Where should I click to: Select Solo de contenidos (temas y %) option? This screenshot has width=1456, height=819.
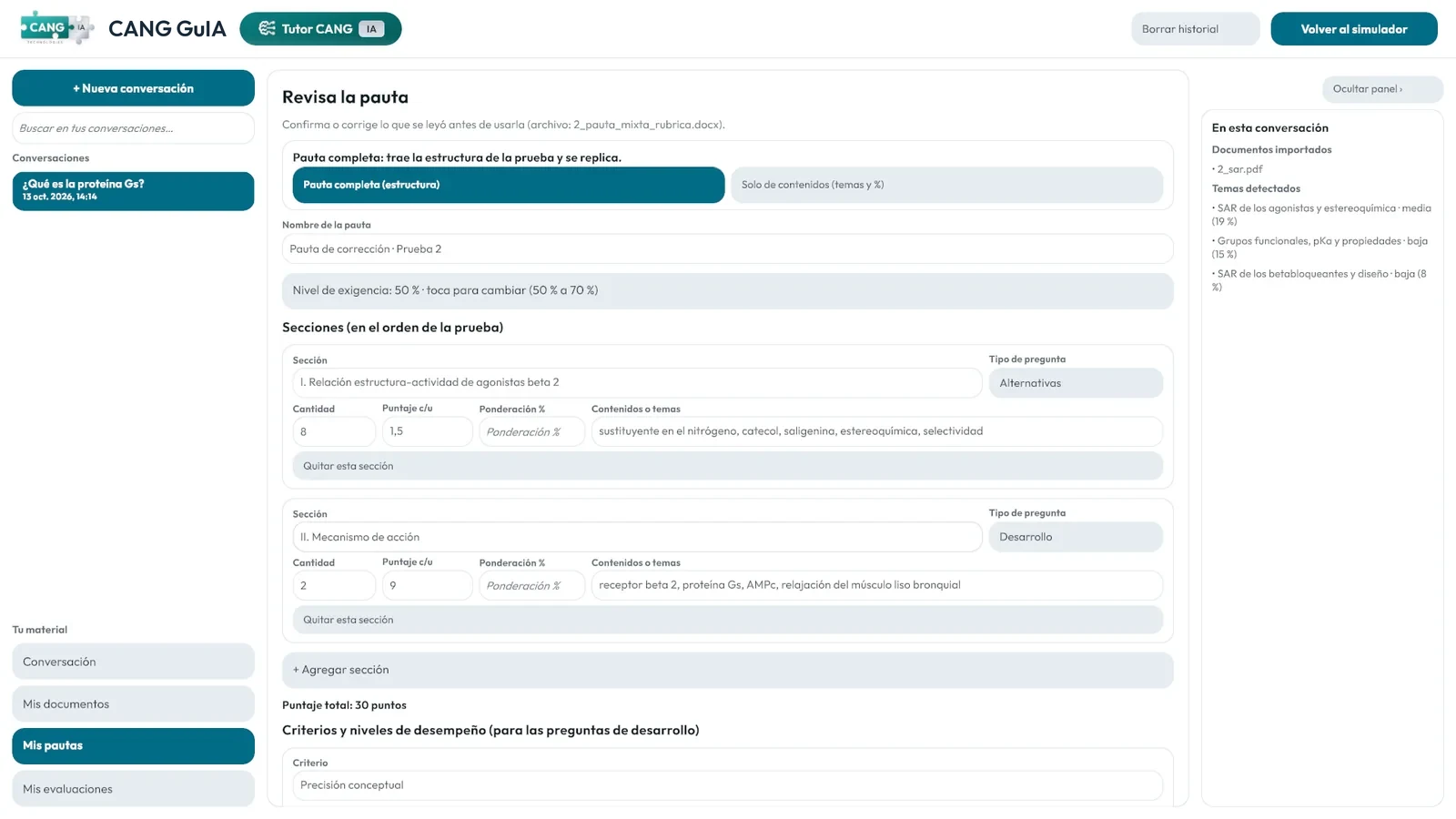pyautogui.click(x=946, y=185)
